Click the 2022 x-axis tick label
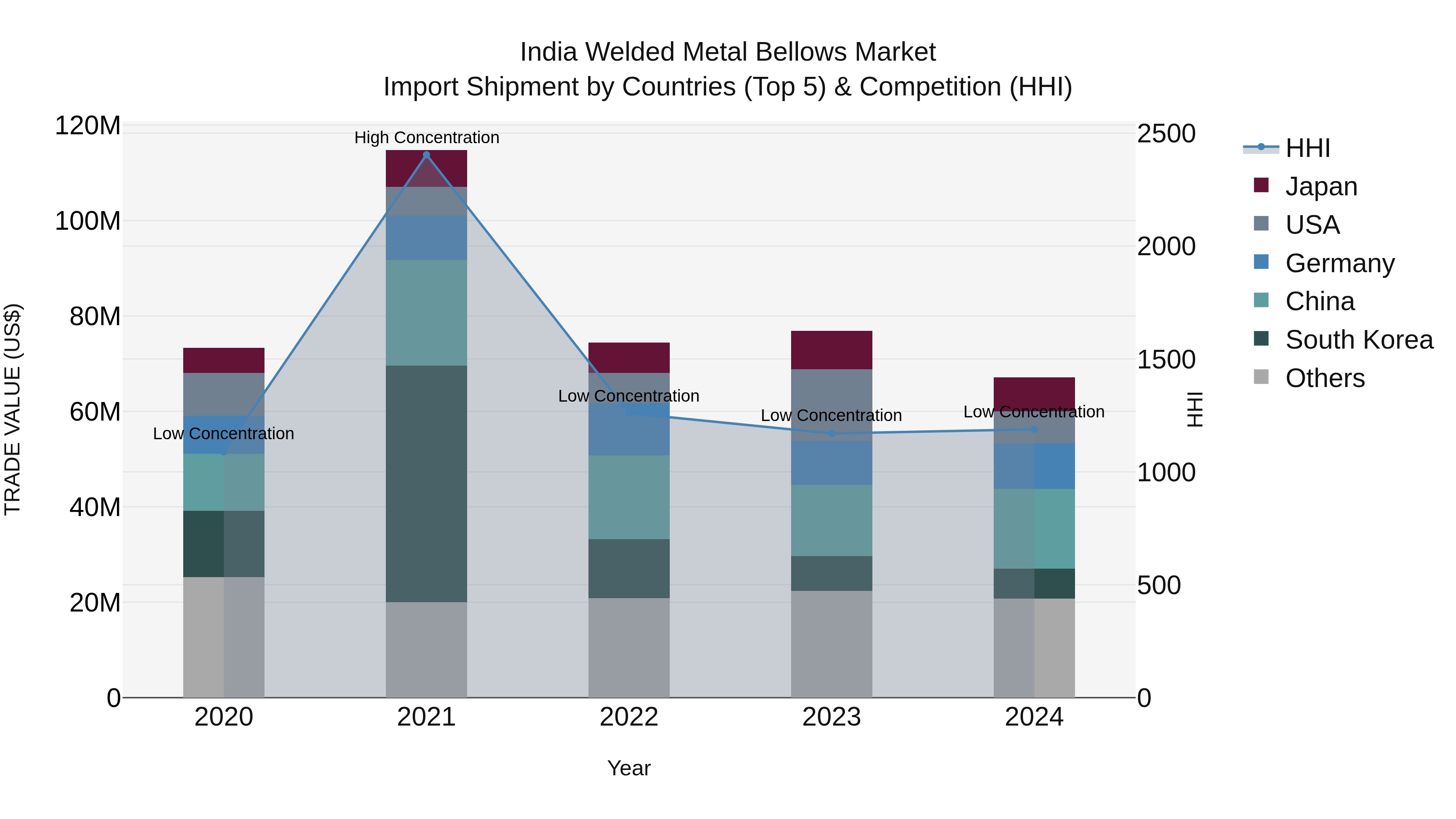Screen dimensions: 1456x819 (629, 717)
